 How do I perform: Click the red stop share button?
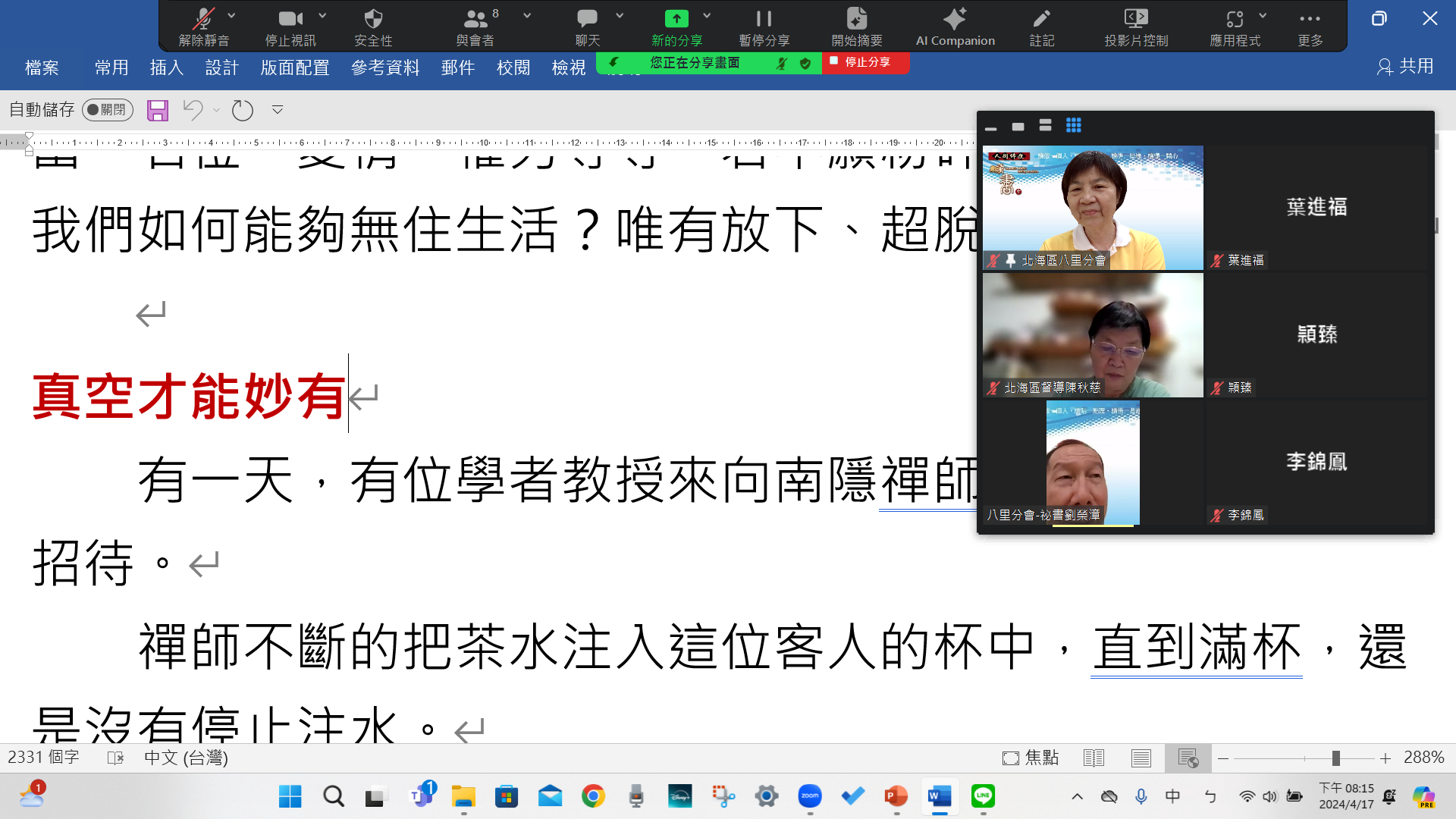click(865, 62)
